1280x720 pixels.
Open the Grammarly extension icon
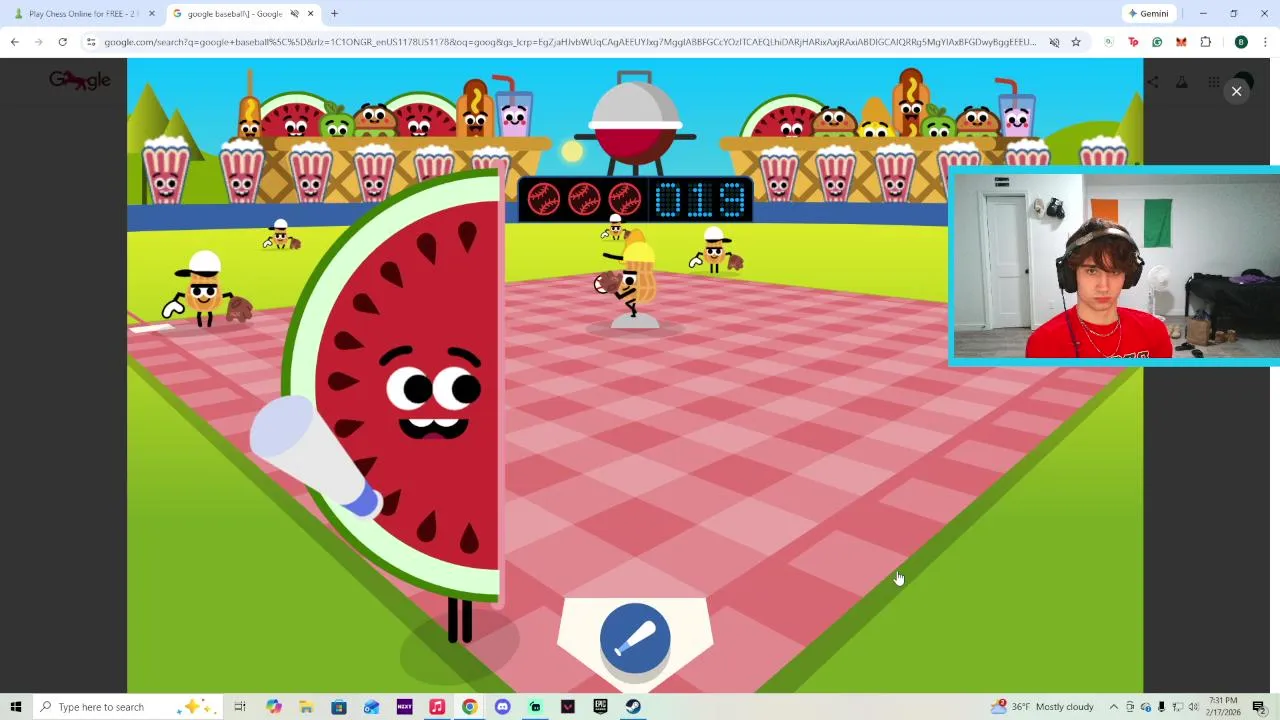[1157, 42]
